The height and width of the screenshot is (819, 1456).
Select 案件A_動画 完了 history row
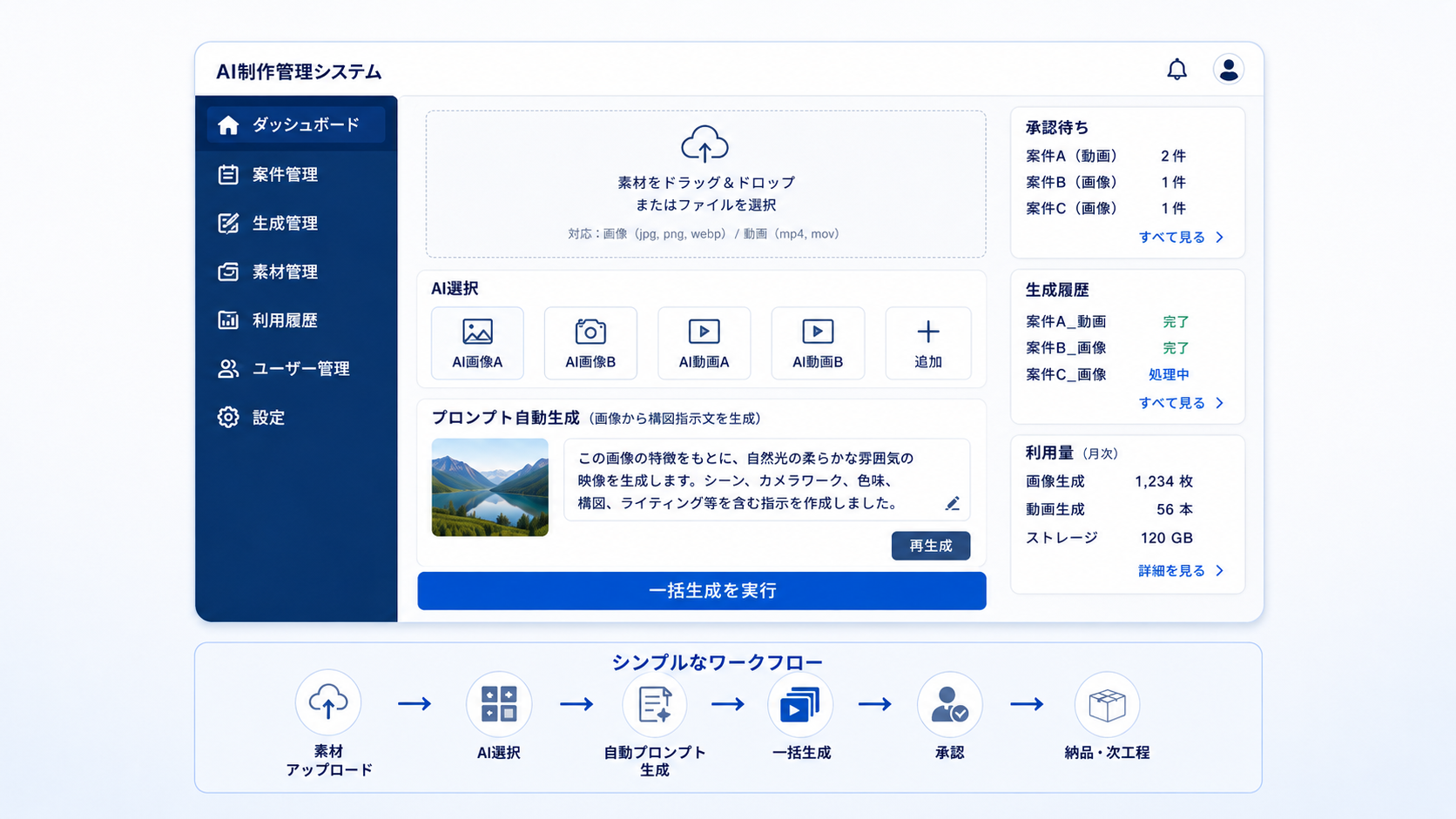pyautogui.click(x=1108, y=322)
